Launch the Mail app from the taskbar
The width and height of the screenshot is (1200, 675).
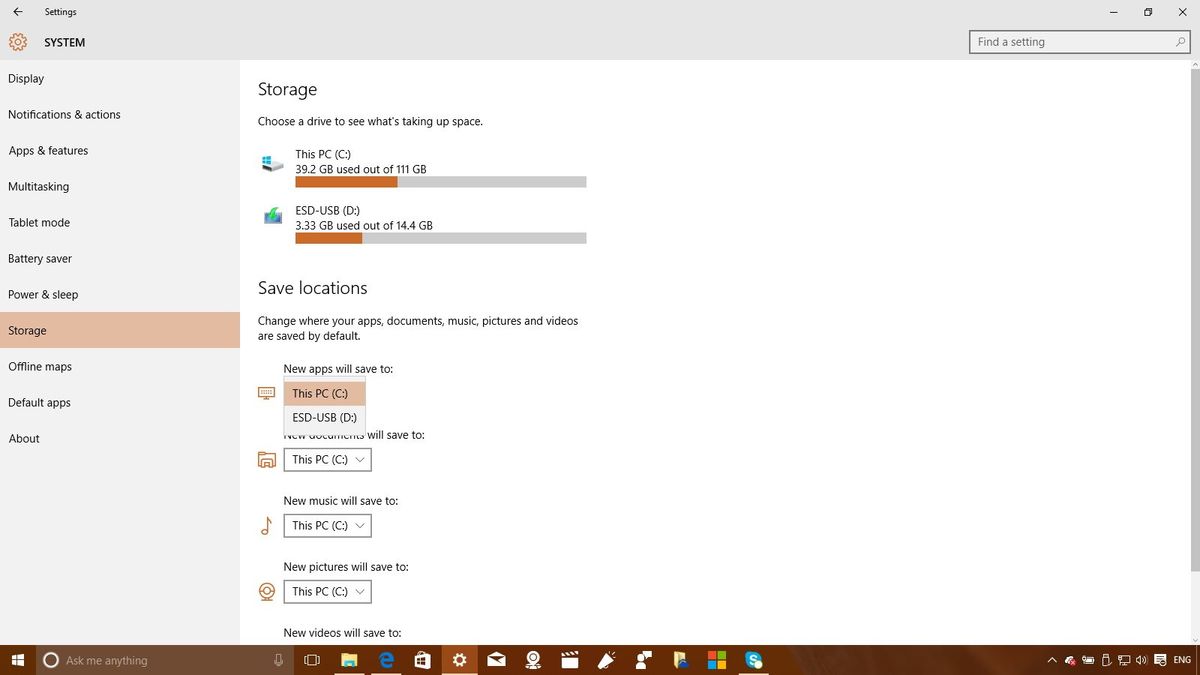(496, 660)
